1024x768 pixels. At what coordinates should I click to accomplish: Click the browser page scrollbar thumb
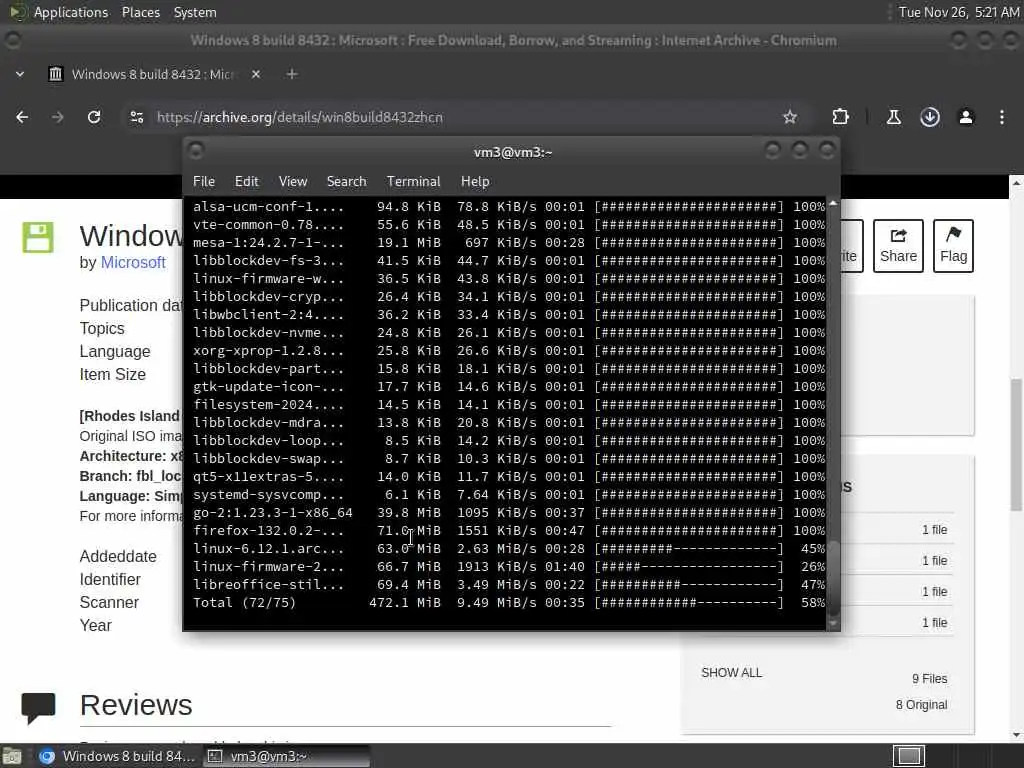coord(1016,444)
